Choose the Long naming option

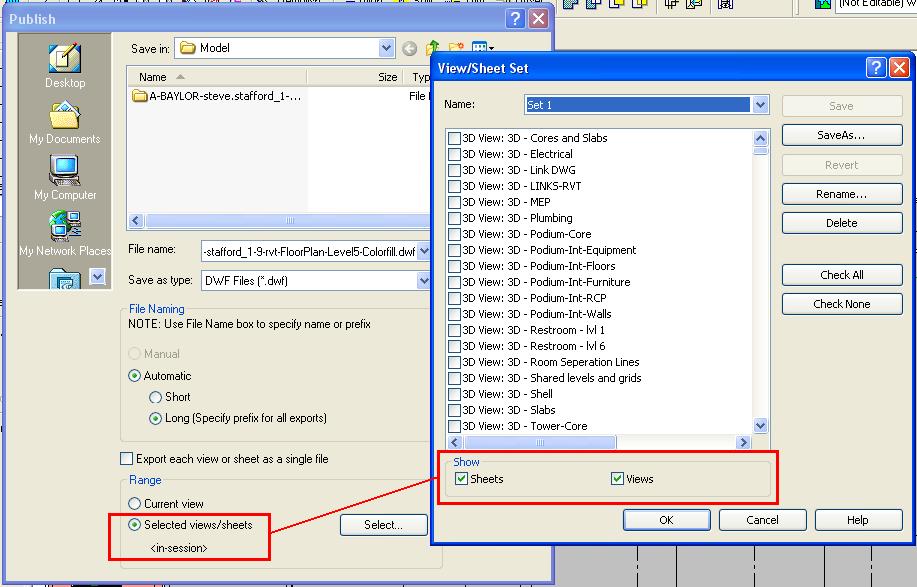click(155, 419)
